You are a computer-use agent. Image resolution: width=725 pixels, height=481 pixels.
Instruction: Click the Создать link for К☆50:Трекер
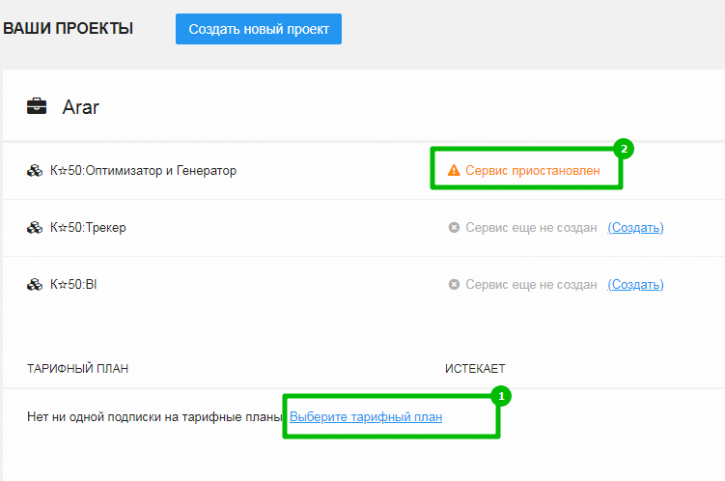click(635, 228)
